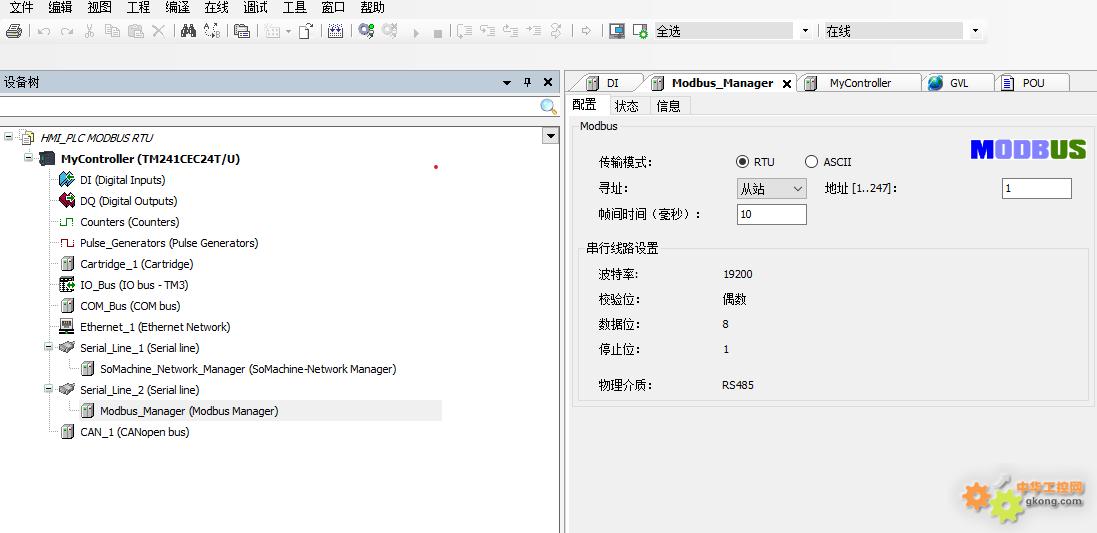Open the dropdown arrow beside grayed grid icon

click(x=288, y=32)
